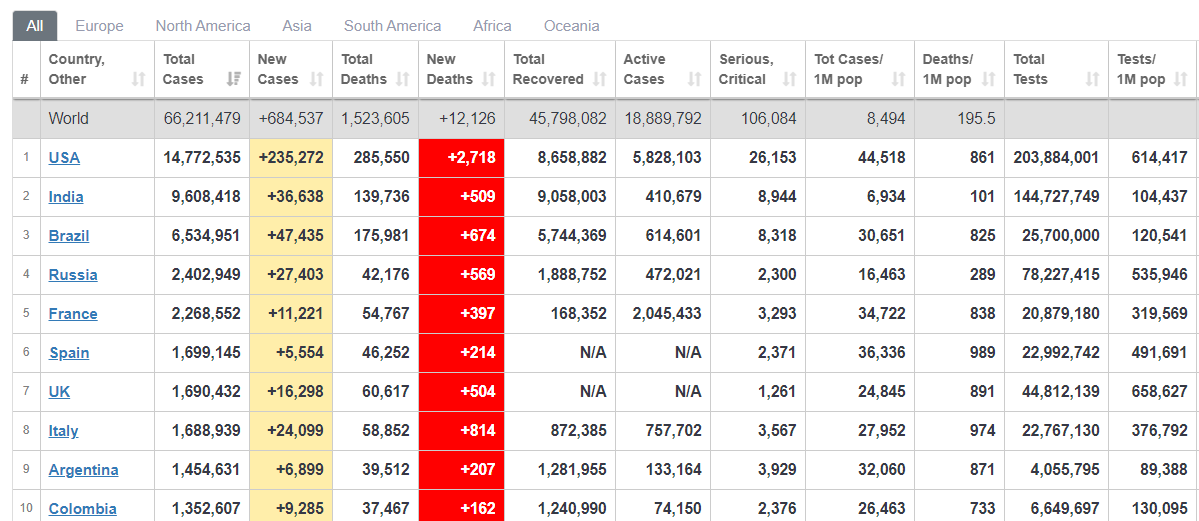Open the UK country link

pos(60,392)
